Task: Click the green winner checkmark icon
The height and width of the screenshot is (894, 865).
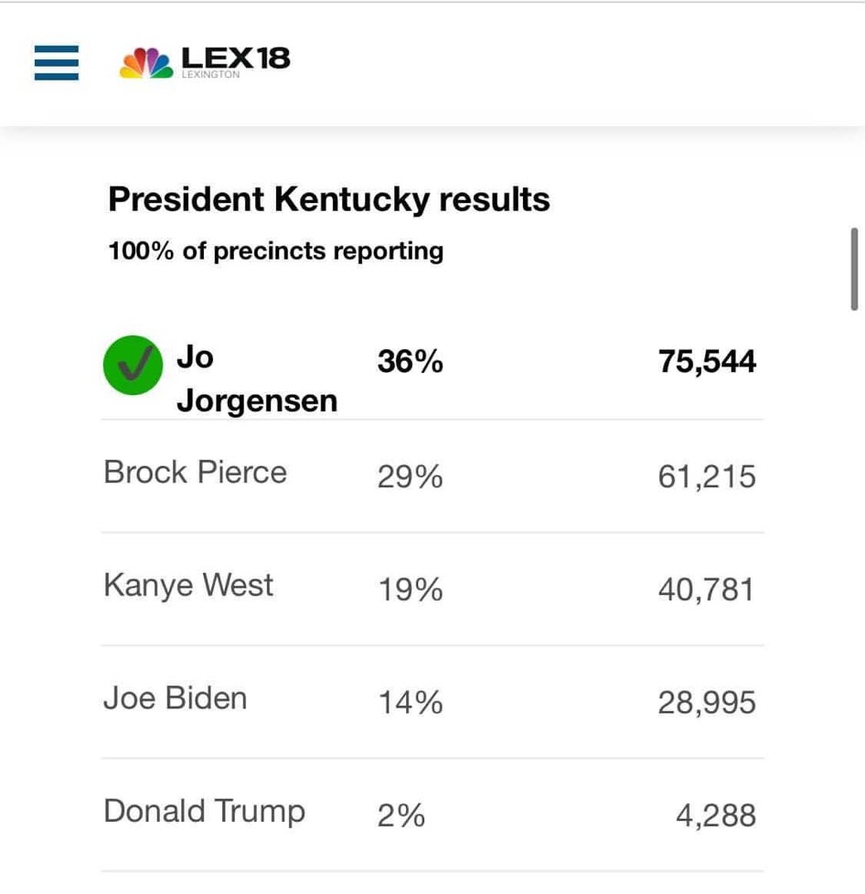Action: [x=133, y=365]
